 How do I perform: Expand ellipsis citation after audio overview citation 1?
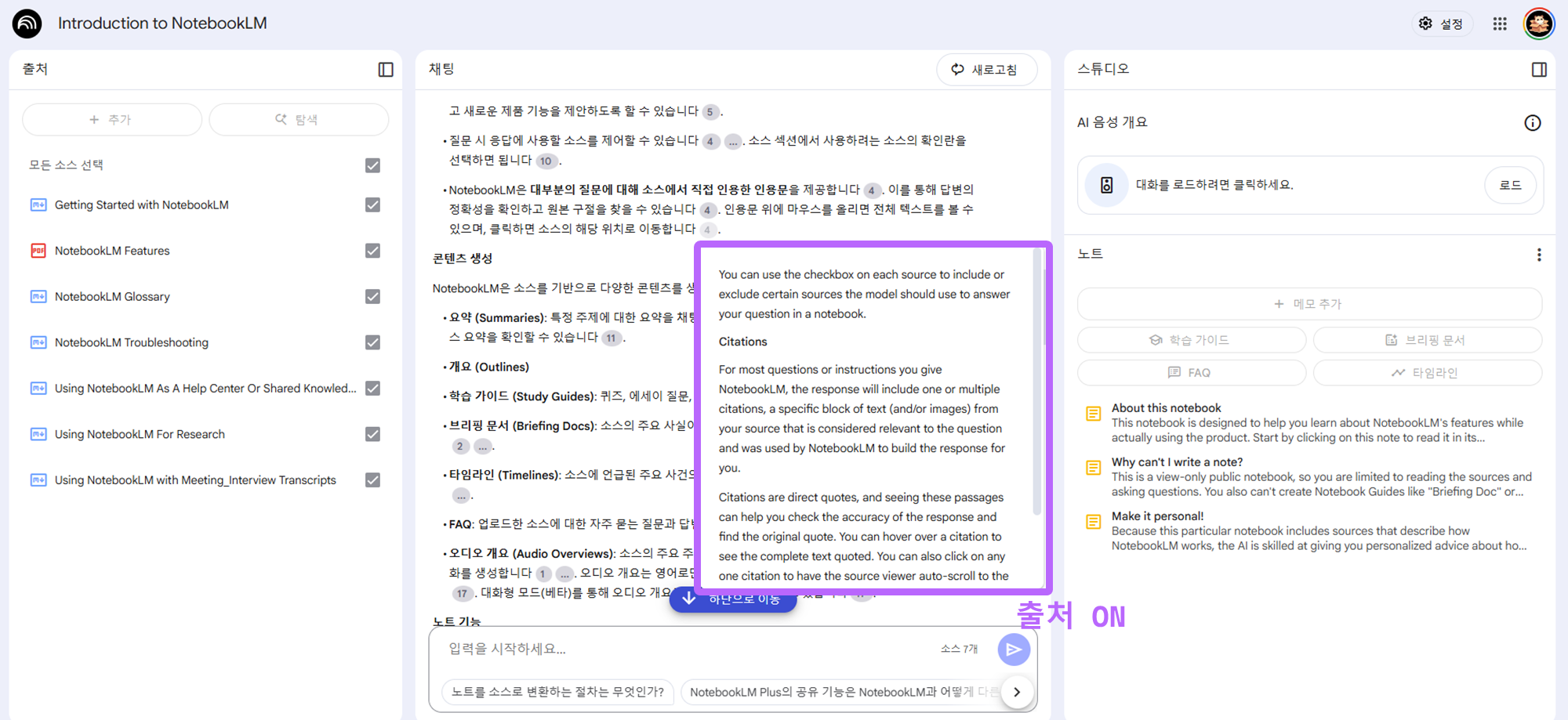(x=564, y=574)
